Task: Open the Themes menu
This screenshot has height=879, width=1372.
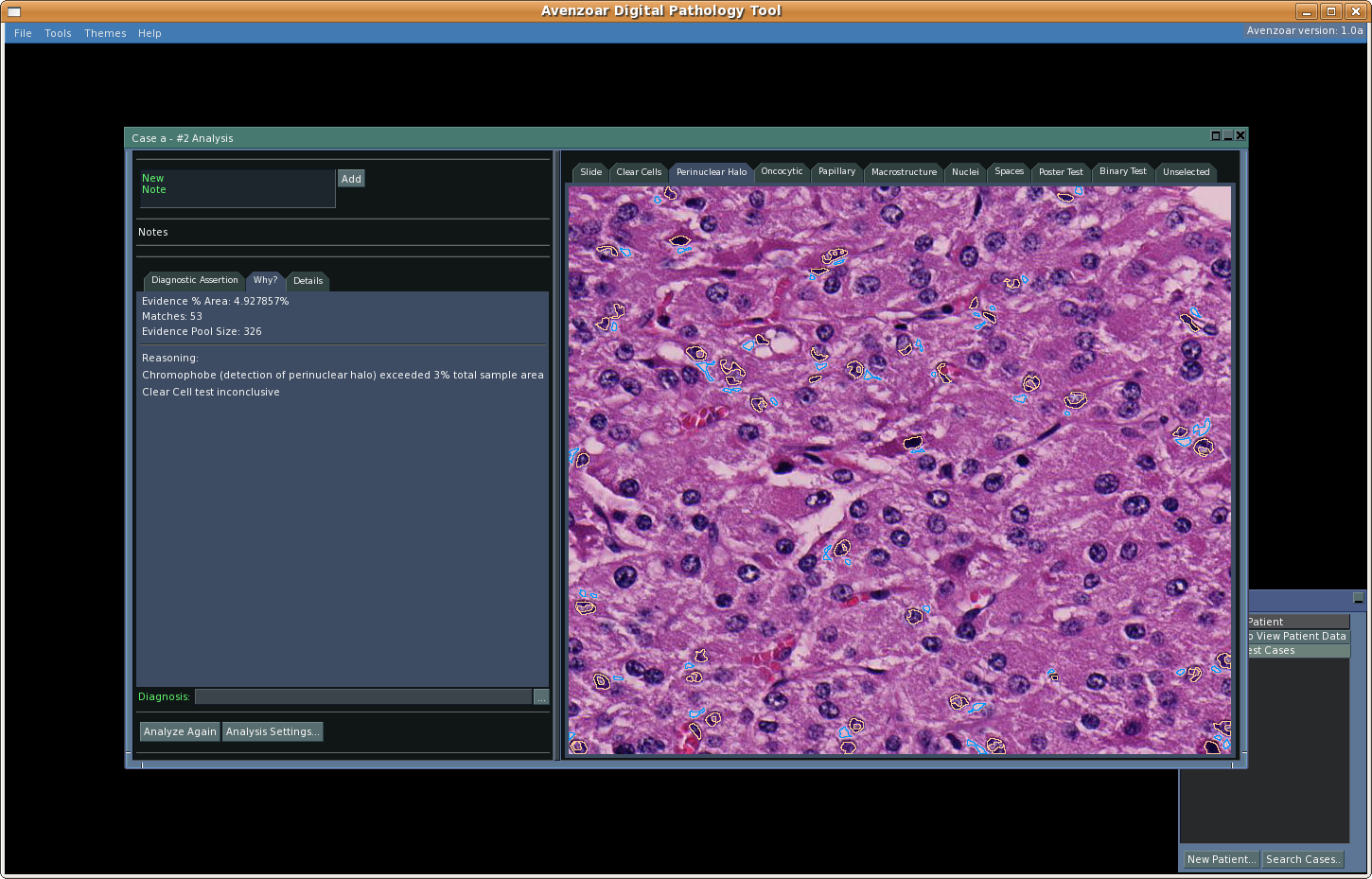Action: (105, 33)
